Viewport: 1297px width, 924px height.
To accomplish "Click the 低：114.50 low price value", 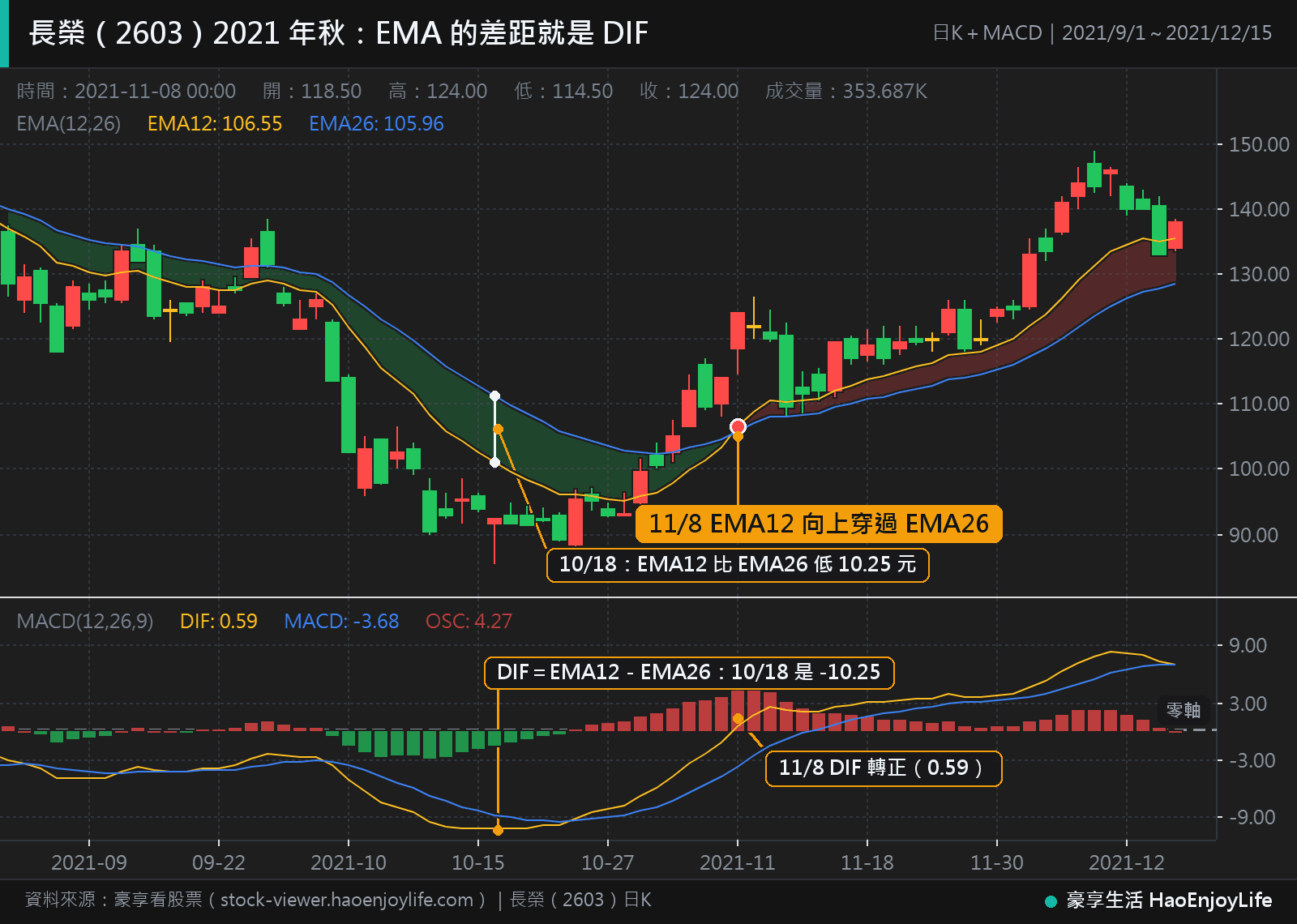I will 563,91.
